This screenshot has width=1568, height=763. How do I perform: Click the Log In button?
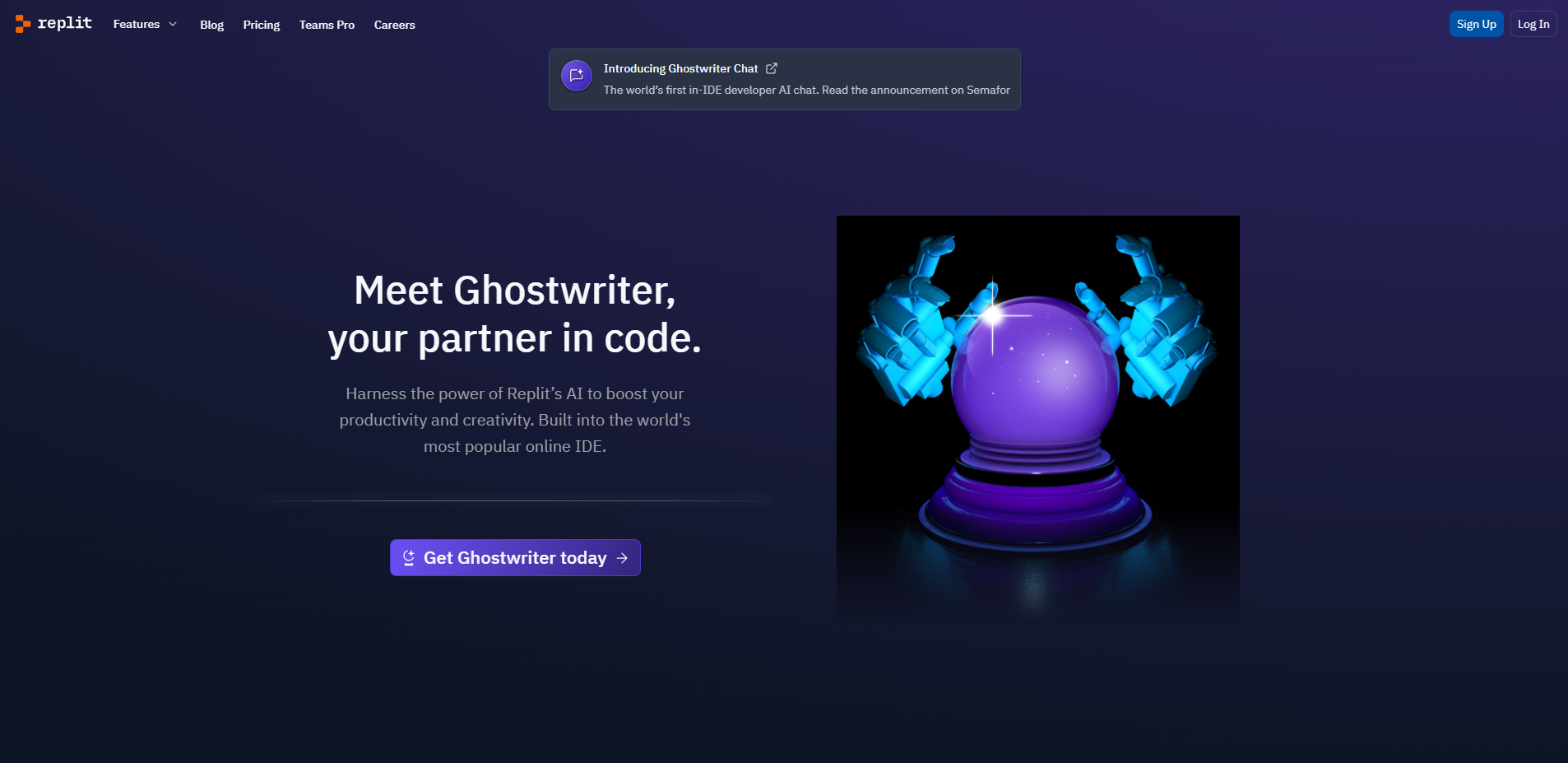[1533, 24]
